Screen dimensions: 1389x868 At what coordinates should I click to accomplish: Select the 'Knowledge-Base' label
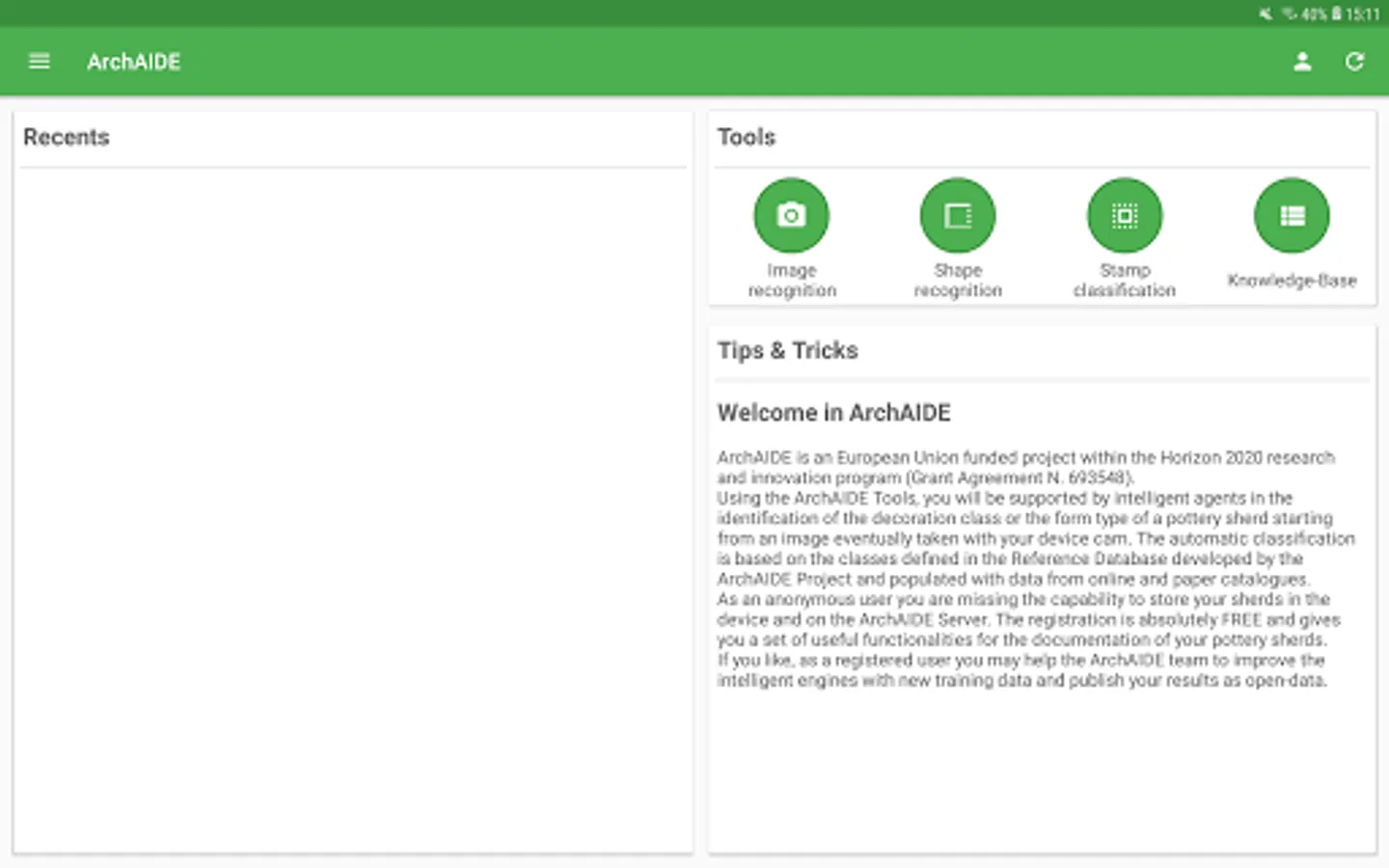1292,281
